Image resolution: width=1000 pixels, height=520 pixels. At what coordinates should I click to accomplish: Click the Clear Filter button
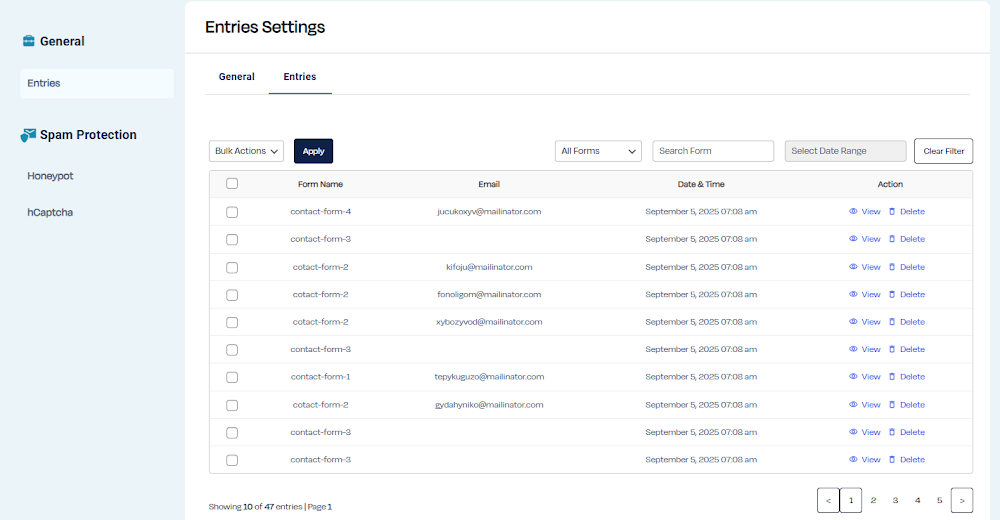943,151
